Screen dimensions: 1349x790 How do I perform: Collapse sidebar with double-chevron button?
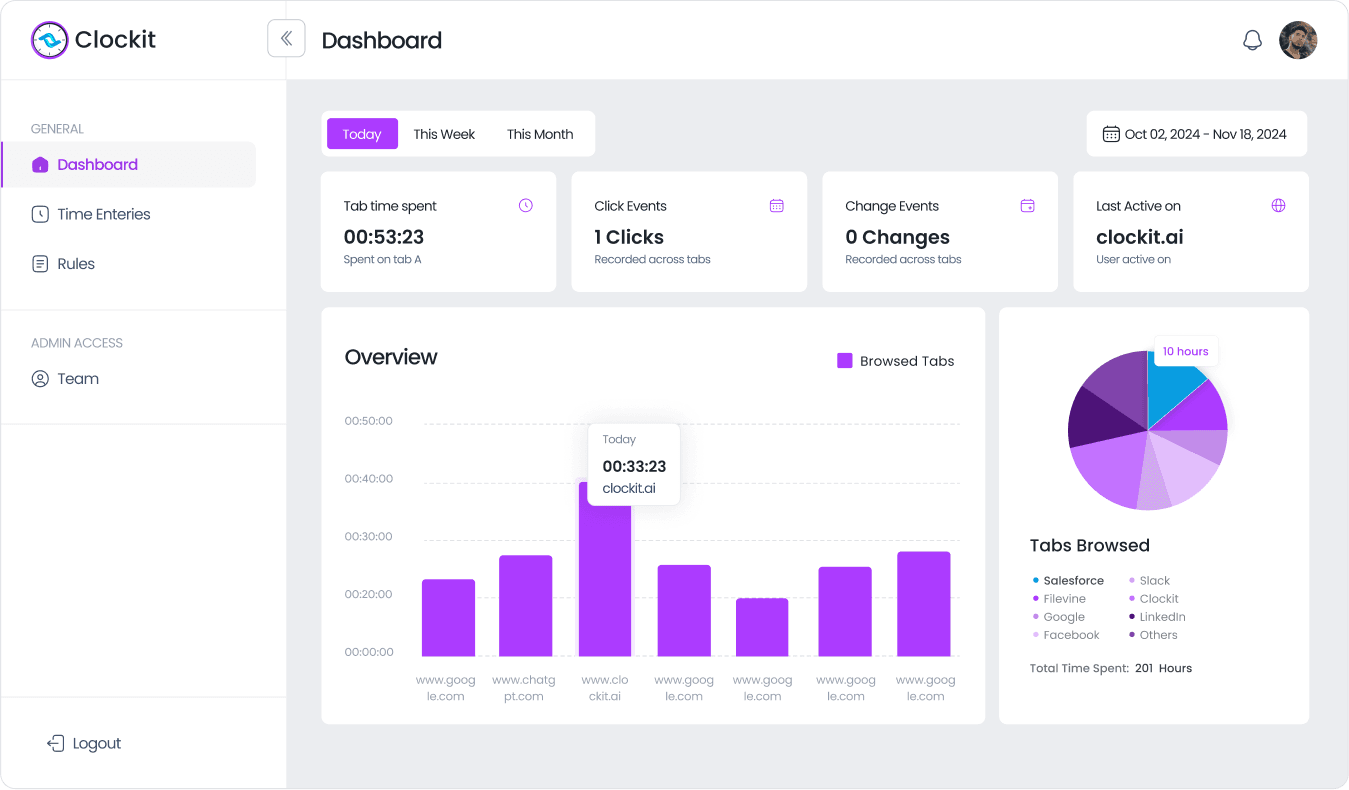286,39
